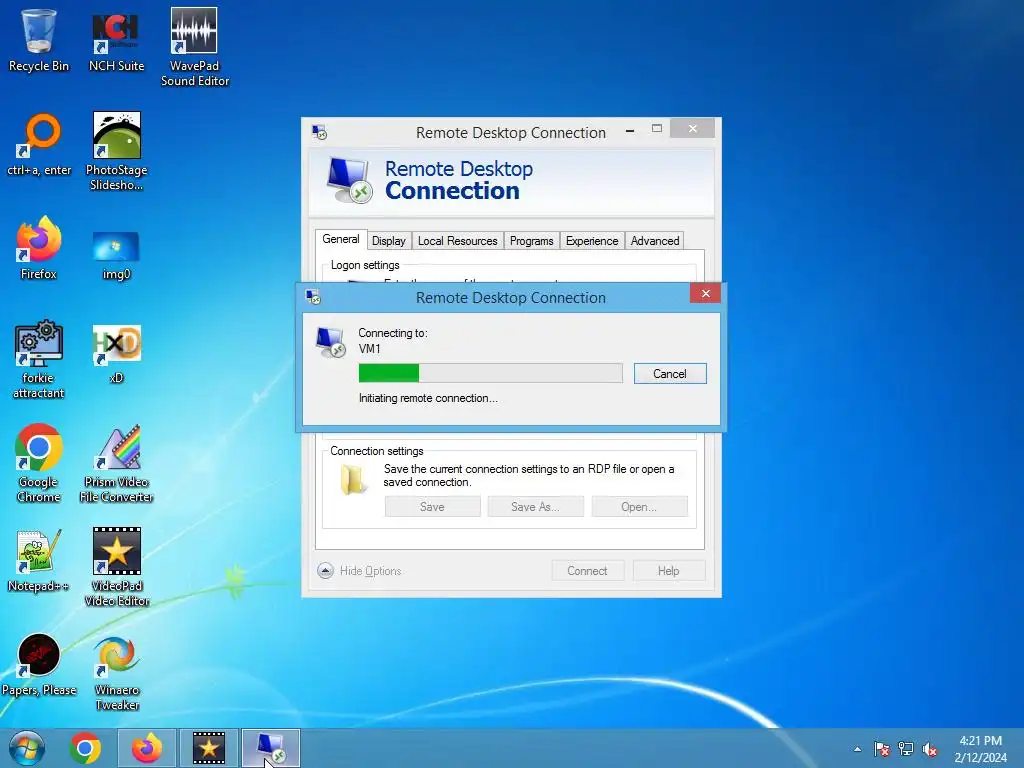This screenshot has width=1024, height=768.
Task: Open the Experience tab
Action: [592, 241]
